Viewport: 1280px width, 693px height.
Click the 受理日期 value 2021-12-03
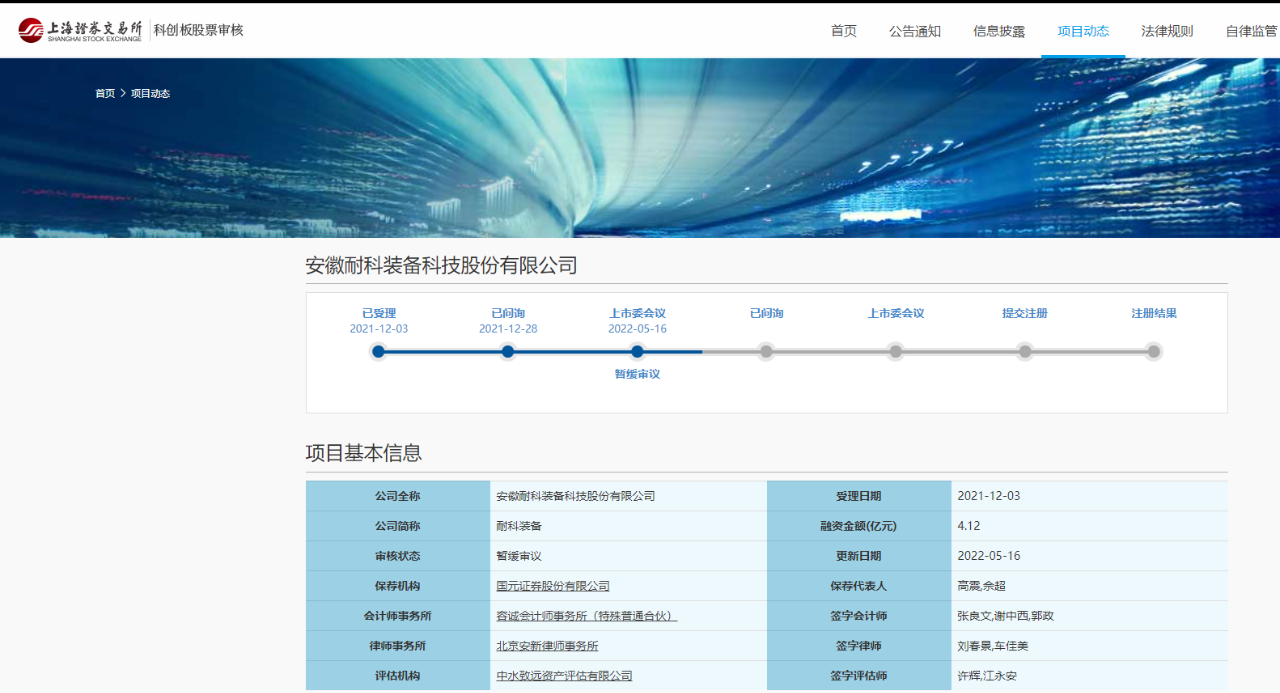click(x=989, y=496)
